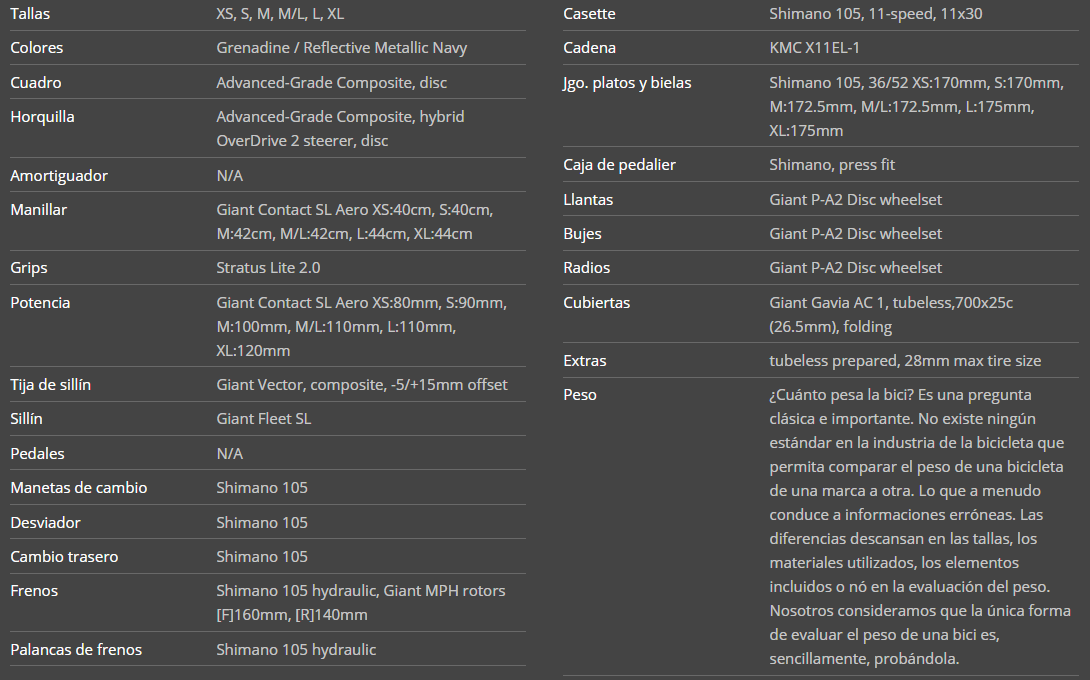Click the Cuadro specification label

tap(35, 82)
